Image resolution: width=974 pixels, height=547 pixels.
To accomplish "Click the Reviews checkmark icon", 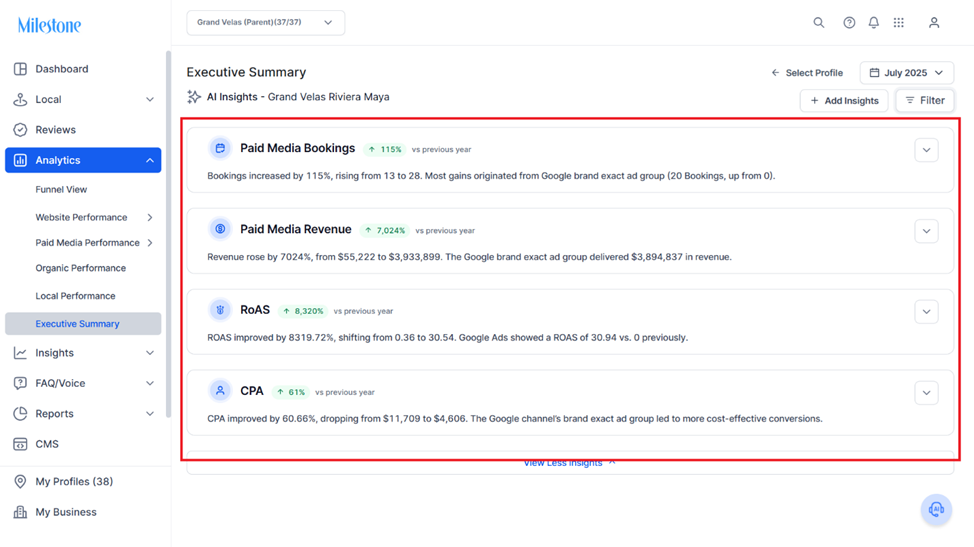I will click(20, 130).
